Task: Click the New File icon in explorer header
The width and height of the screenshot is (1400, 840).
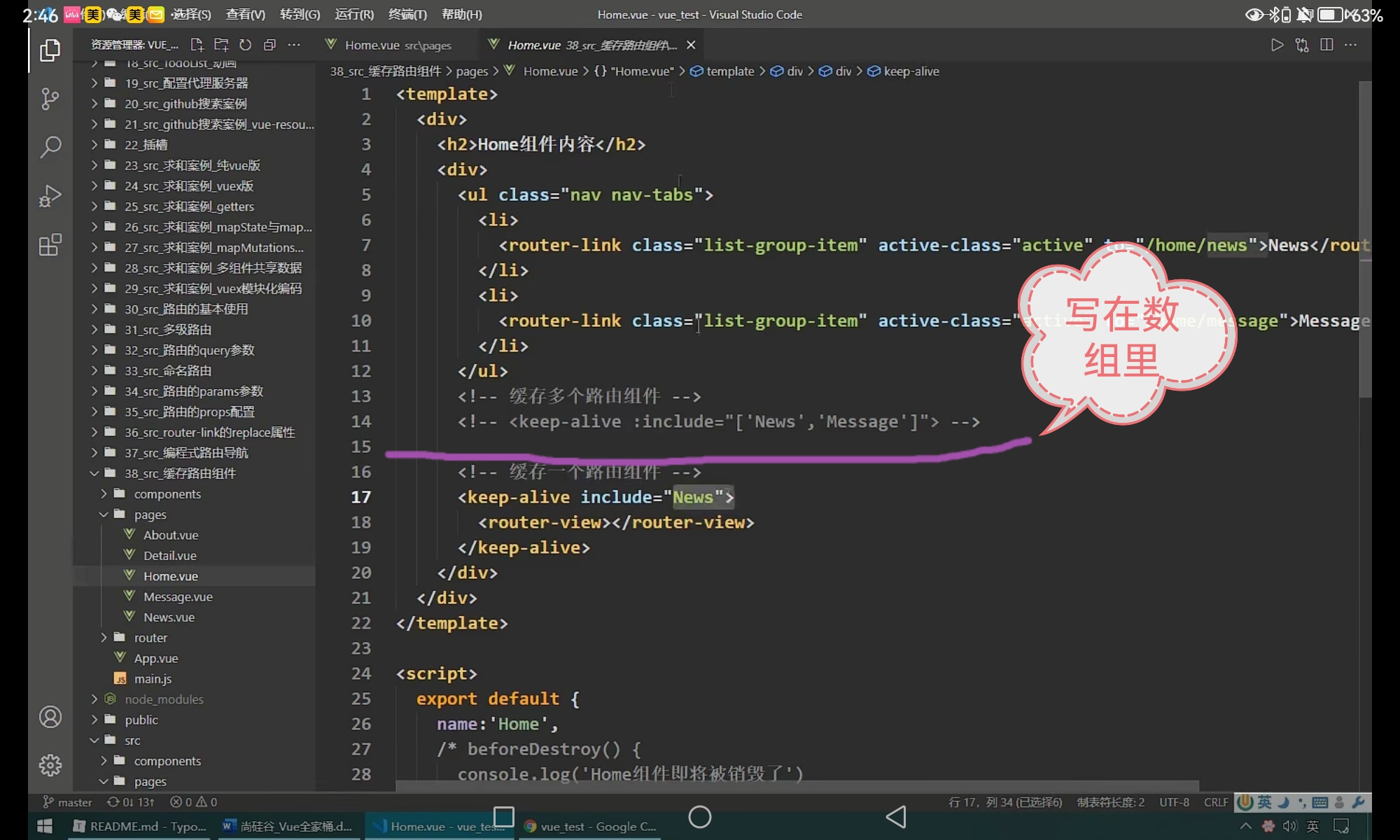Action: coord(197,45)
